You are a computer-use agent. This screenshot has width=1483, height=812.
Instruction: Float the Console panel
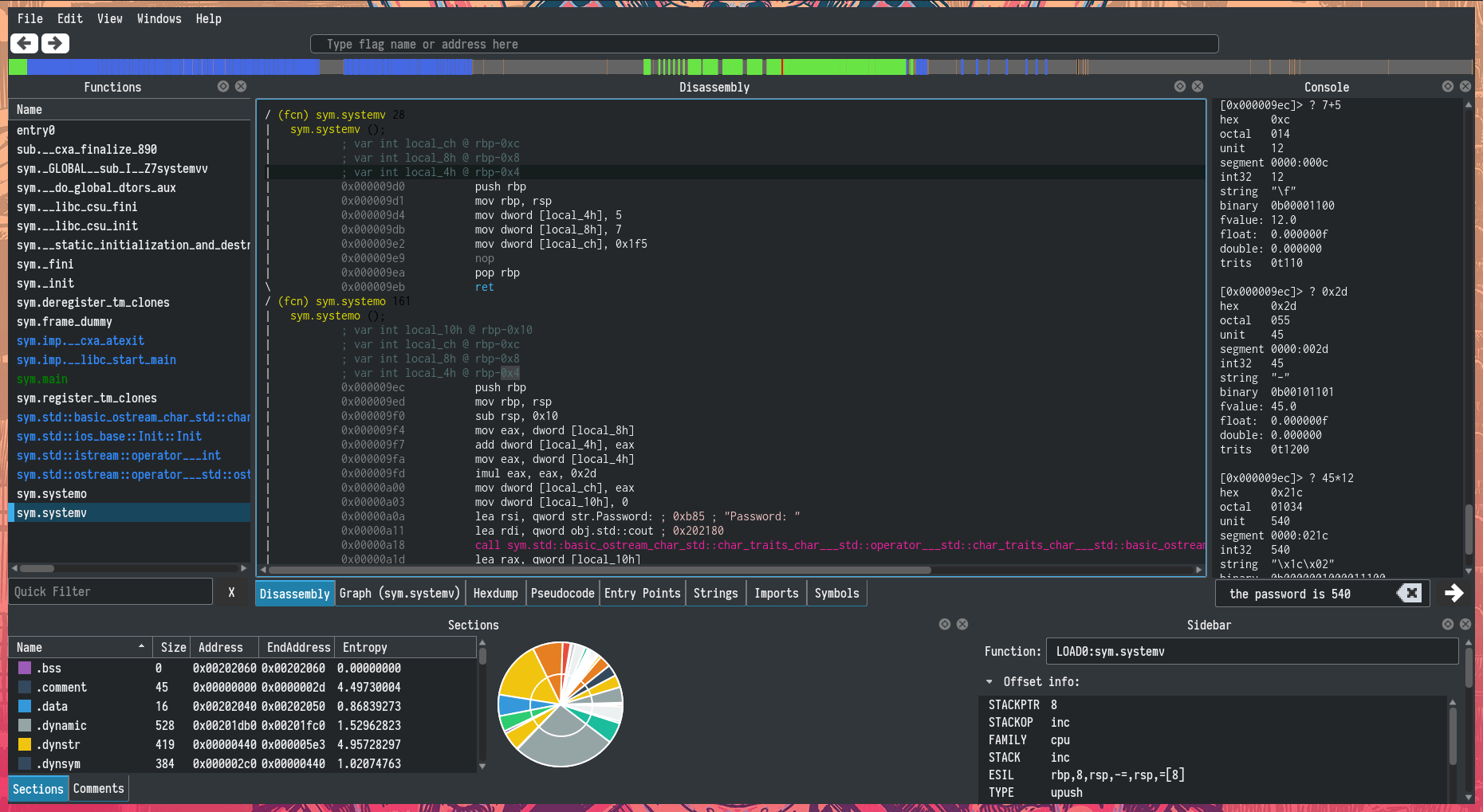pos(1448,86)
